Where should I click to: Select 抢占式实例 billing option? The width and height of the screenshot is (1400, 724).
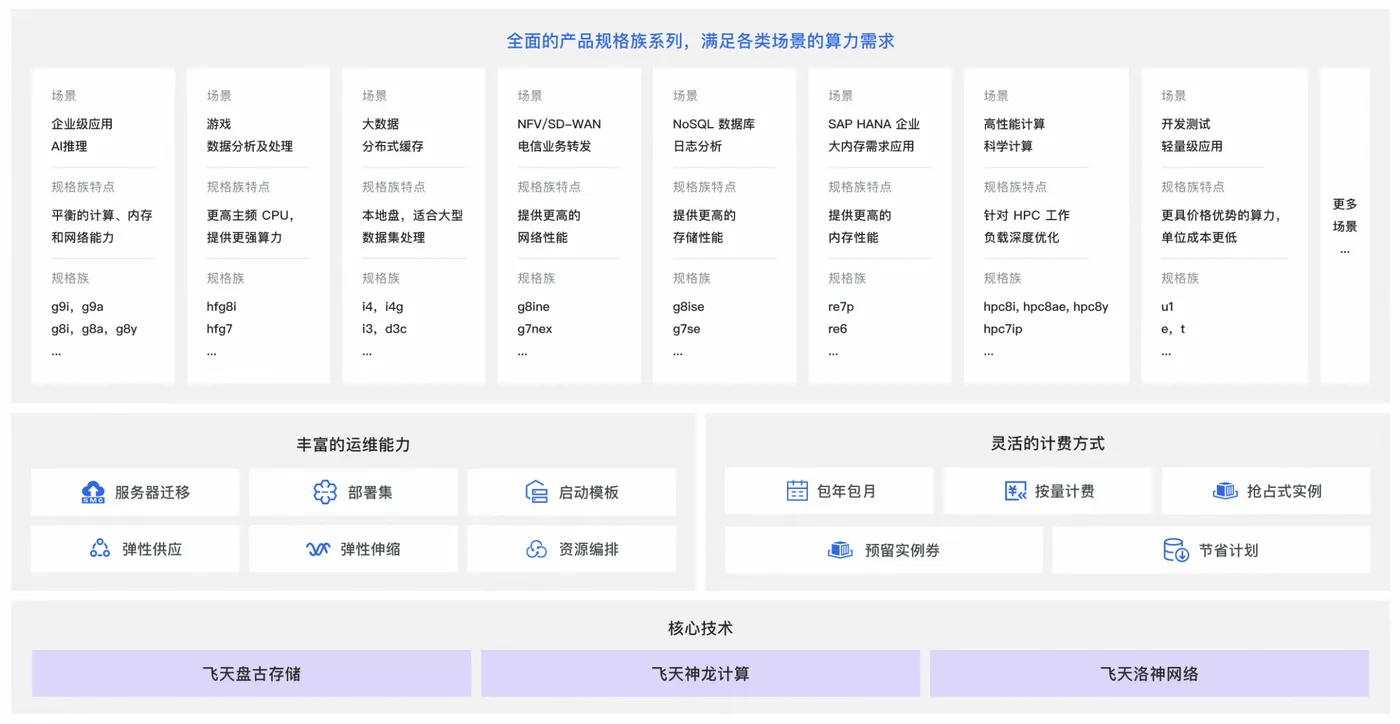(x=1266, y=491)
